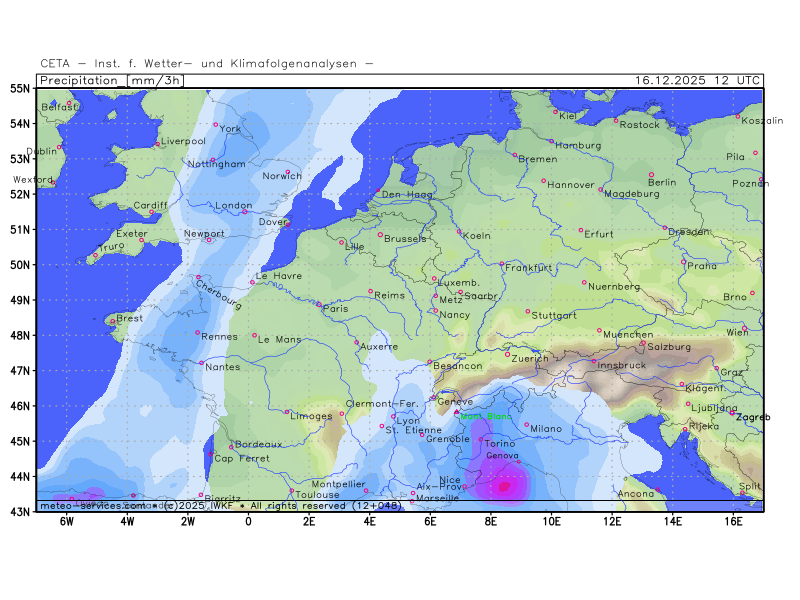This screenshot has width=800, height=600.
Task: Click the Torino city marker
Action: pyautogui.click(x=481, y=438)
